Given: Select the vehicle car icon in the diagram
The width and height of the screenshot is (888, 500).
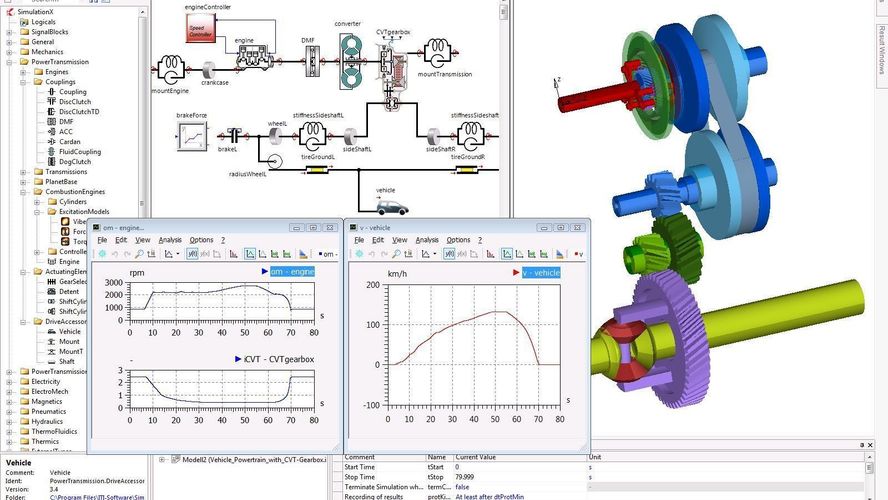Looking at the screenshot, I should click(x=392, y=208).
